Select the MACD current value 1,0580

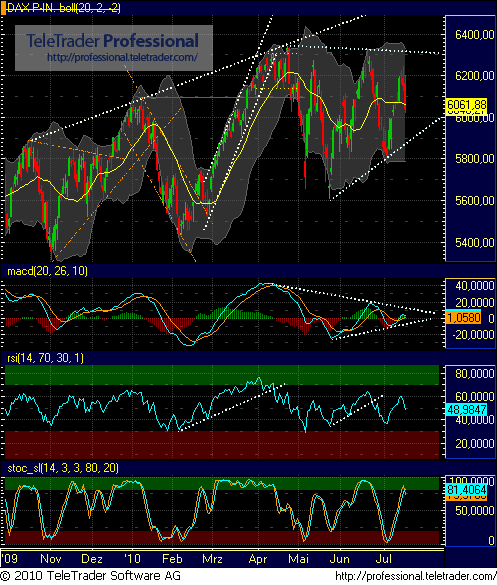point(463,317)
